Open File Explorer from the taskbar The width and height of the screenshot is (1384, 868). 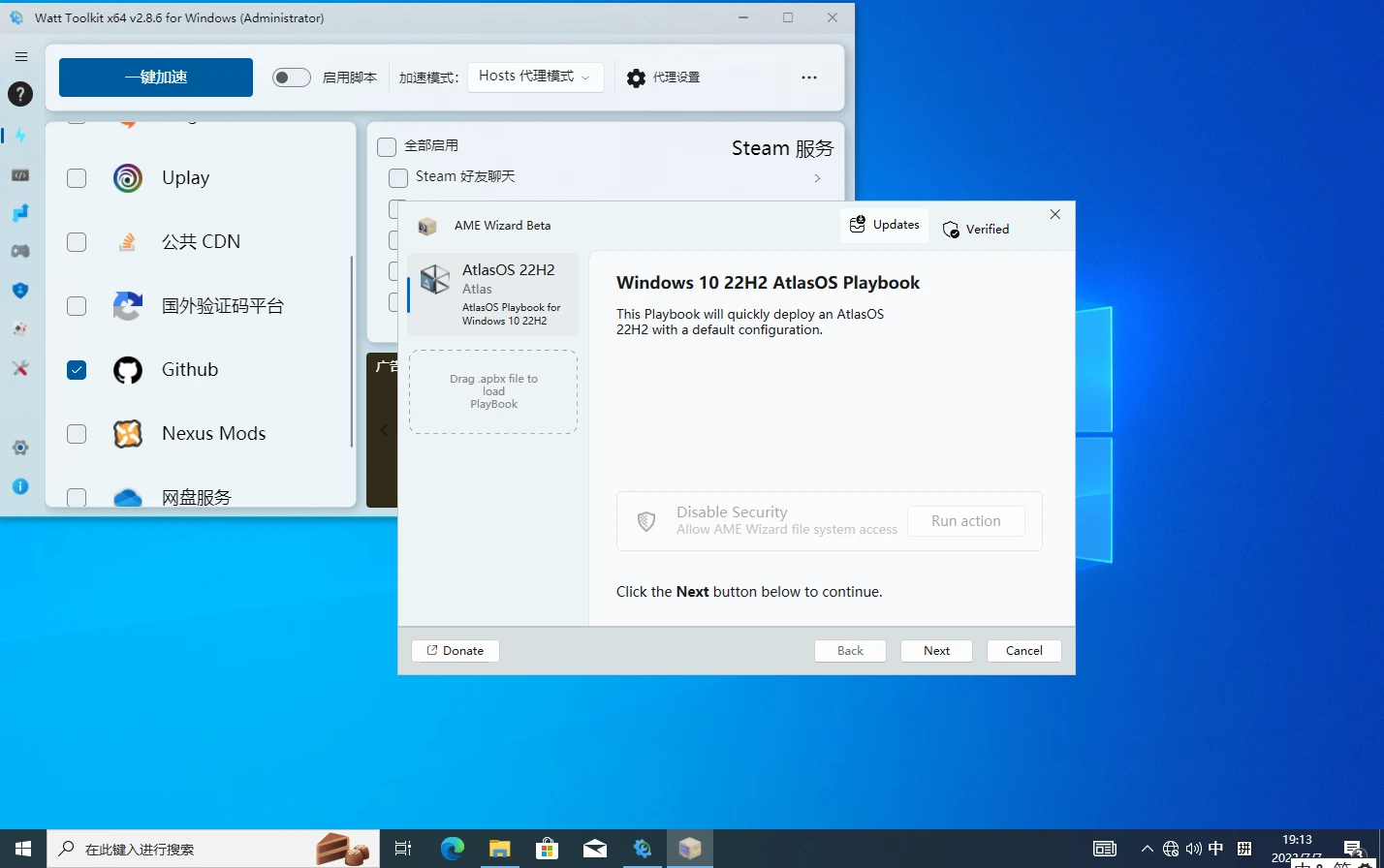tap(500, 849)
